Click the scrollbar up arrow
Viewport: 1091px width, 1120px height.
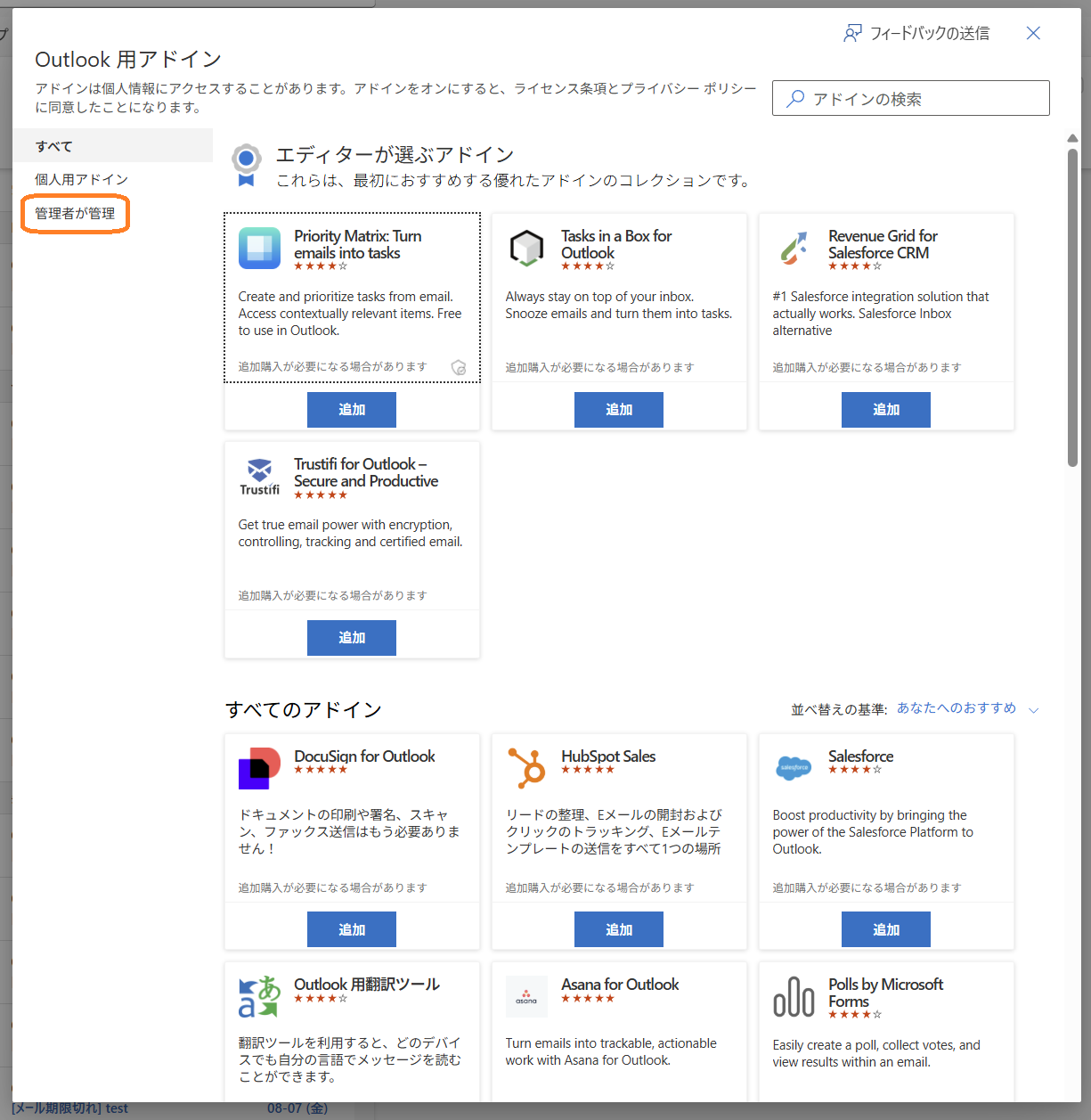1072,138
